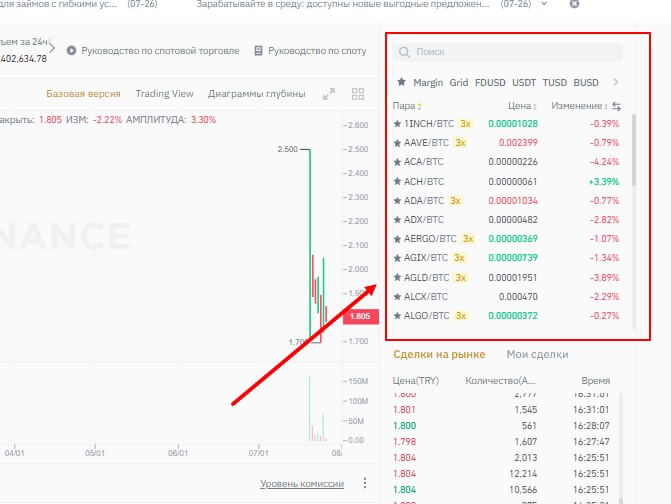
Task: Open the Уровень комиссии link
Action: pyautogui.click(x=302, y=484)
